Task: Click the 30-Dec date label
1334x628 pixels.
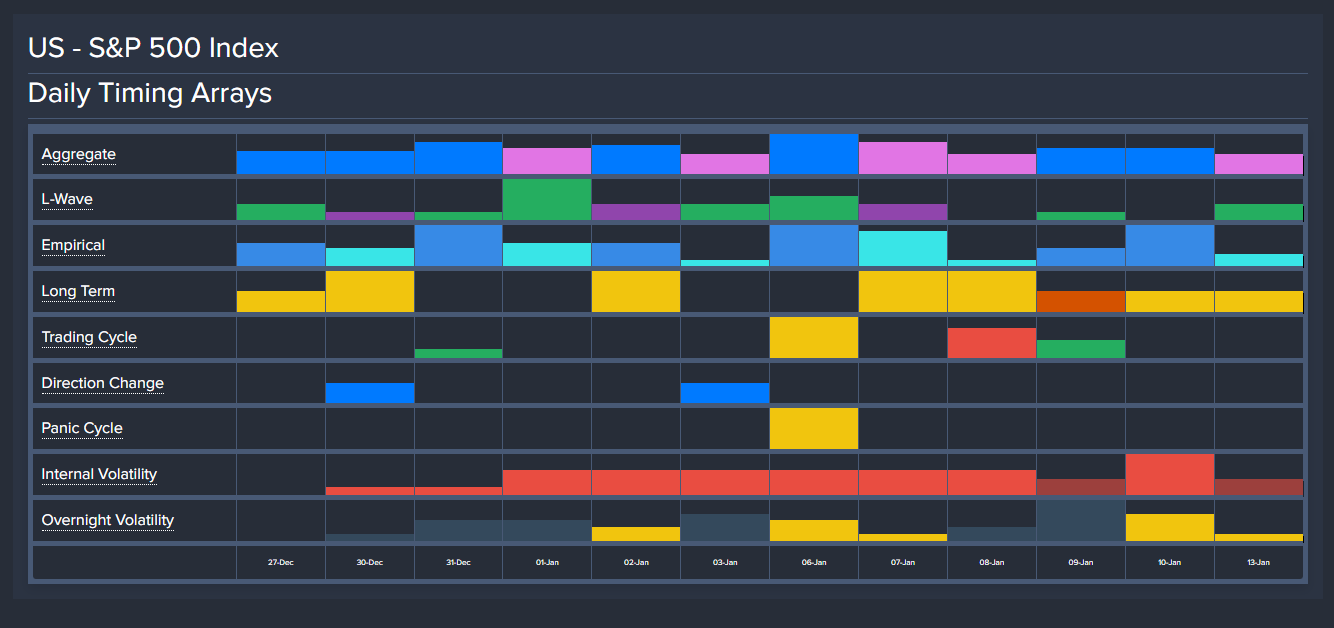Action: pyautogui.click(x=370, y=562)
